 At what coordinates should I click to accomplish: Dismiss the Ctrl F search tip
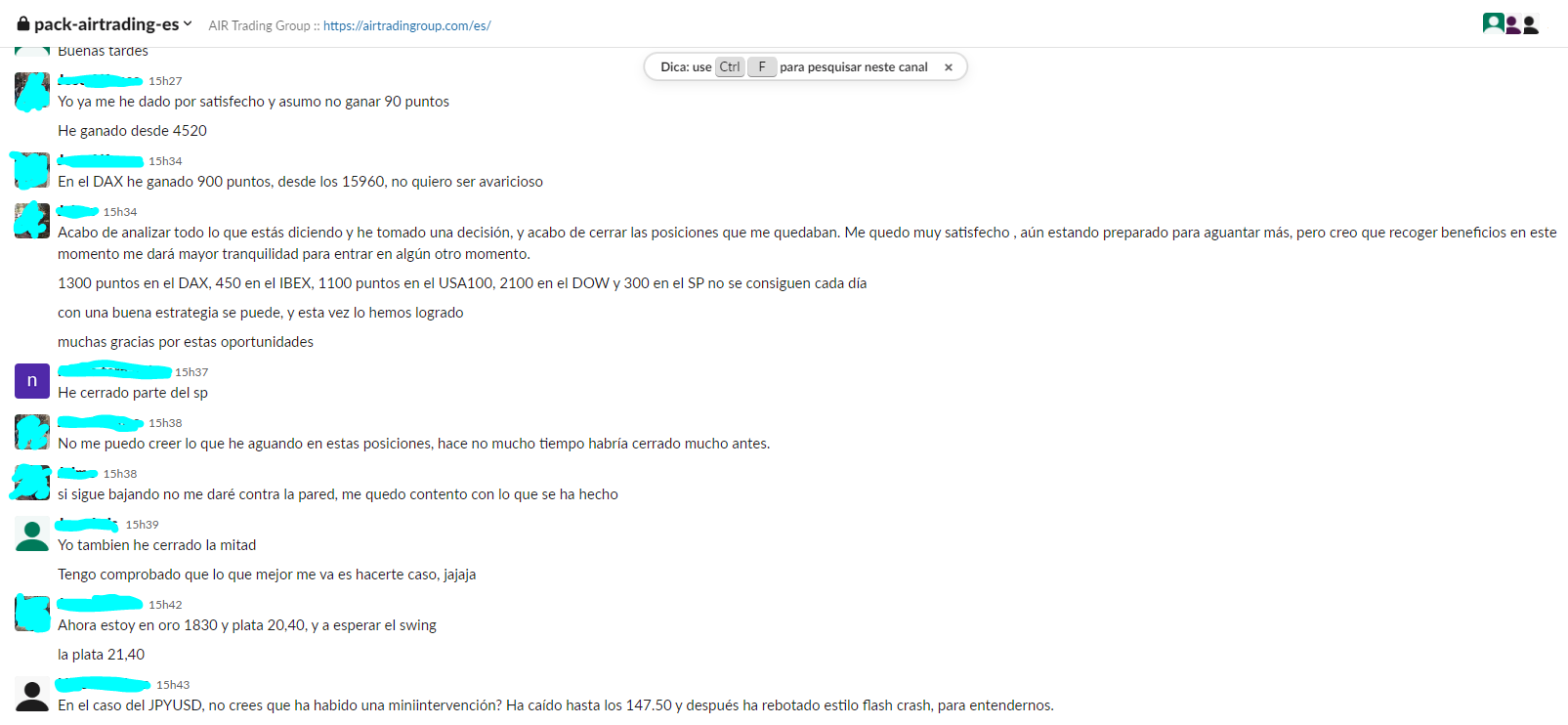948,67
